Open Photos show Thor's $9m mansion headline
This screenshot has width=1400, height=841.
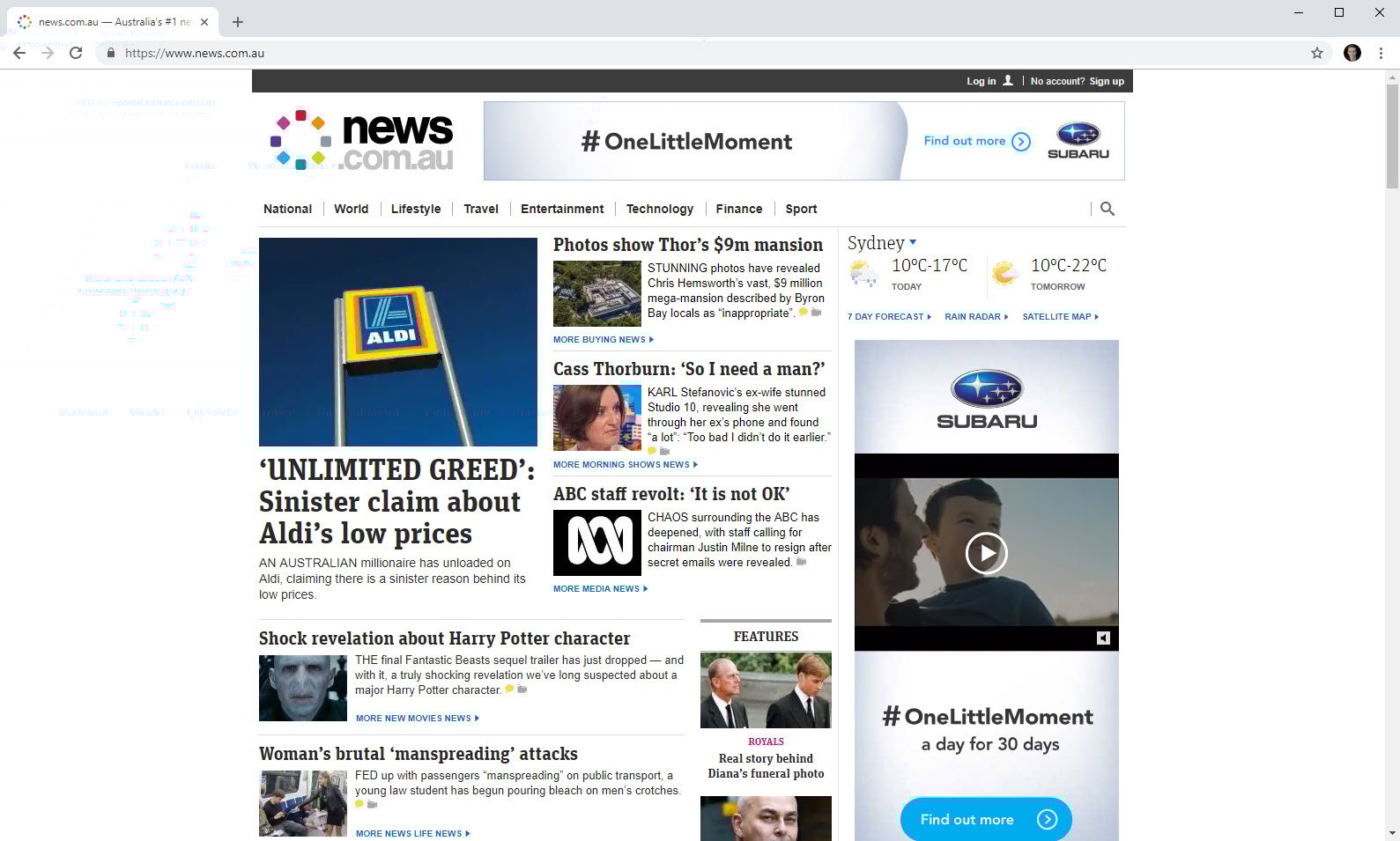click(688, 245)
